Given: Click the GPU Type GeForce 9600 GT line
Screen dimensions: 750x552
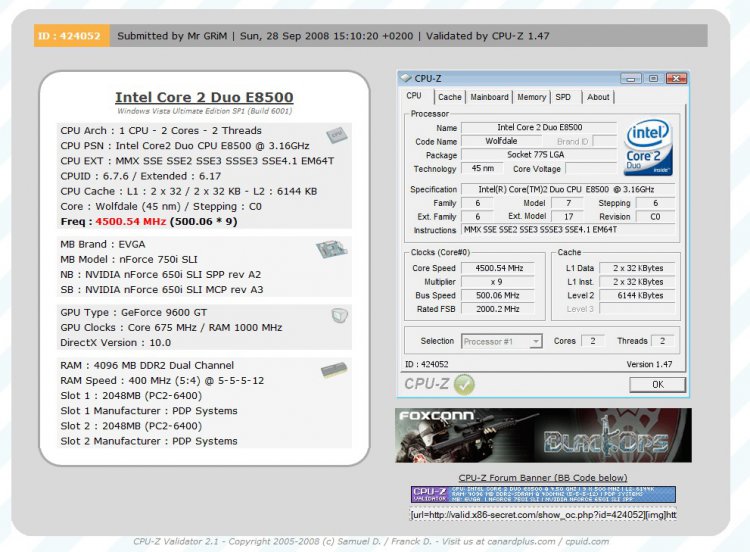Looking at the screenshot, I should [x=133, y=312].
